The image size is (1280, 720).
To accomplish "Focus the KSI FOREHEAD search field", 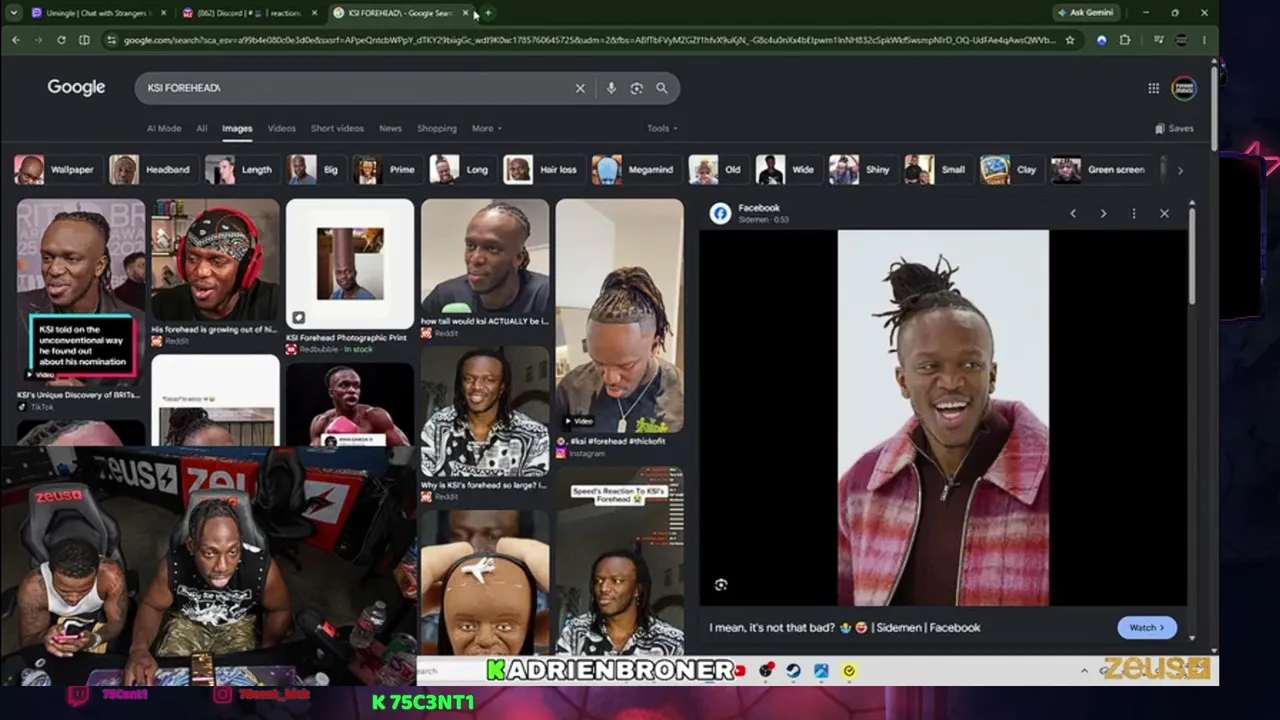I will click(355, 88).
